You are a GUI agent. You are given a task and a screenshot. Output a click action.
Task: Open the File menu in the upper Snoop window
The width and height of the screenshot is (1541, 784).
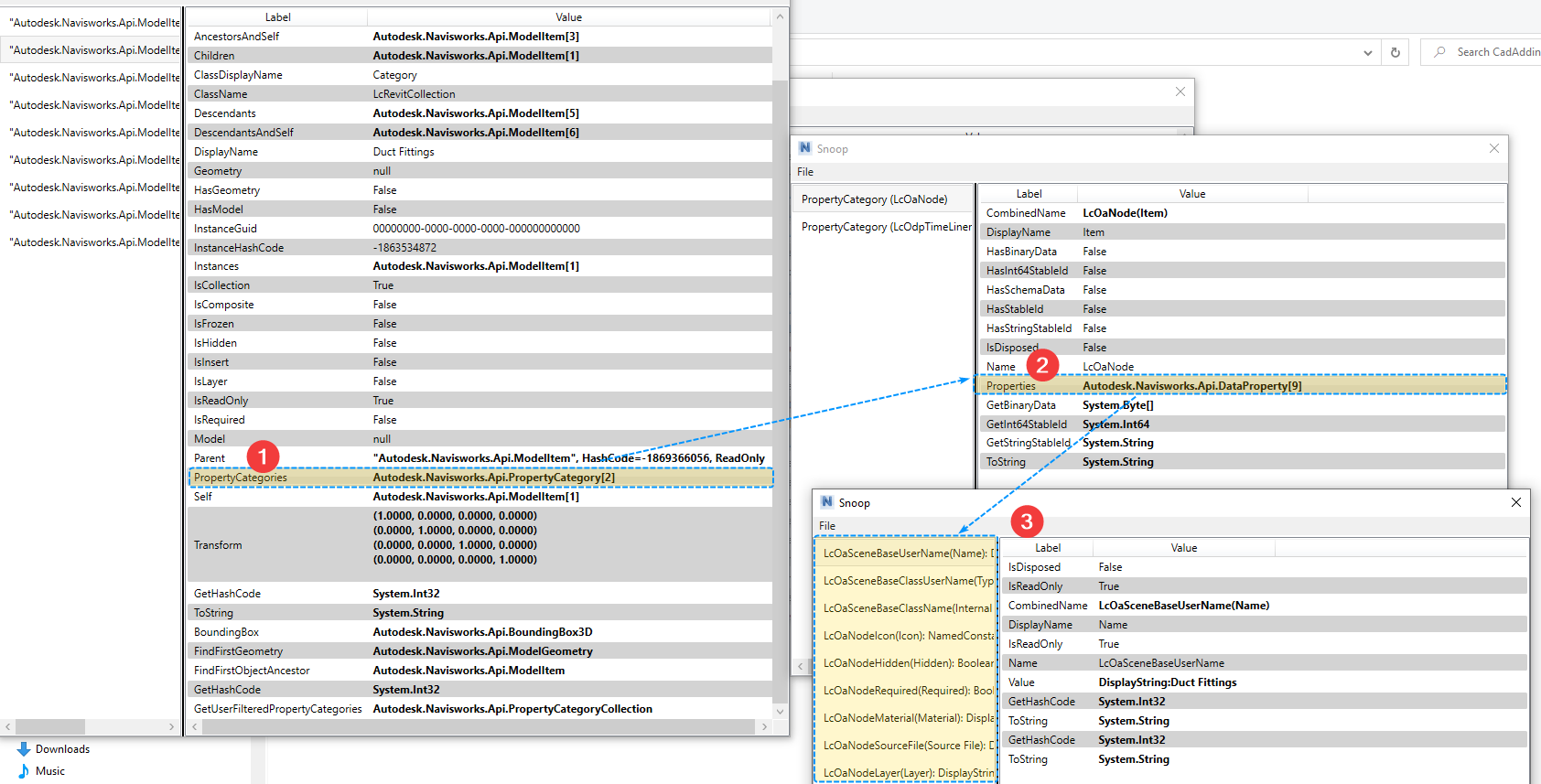click(x=805, y=172)
